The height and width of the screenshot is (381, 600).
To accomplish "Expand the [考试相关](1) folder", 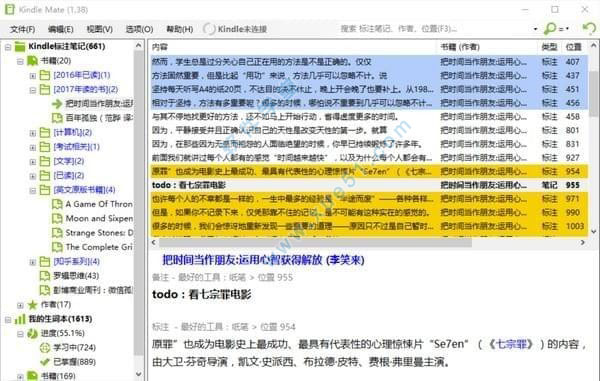I will [33, 147].
